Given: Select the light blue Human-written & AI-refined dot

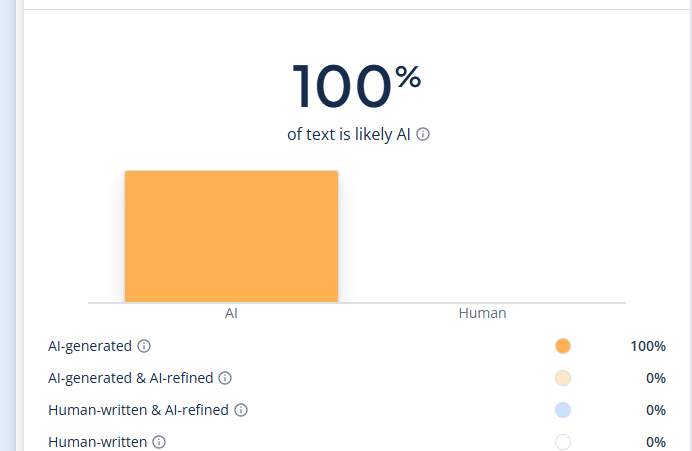Looking at the screenshot, I should (562, 410).
